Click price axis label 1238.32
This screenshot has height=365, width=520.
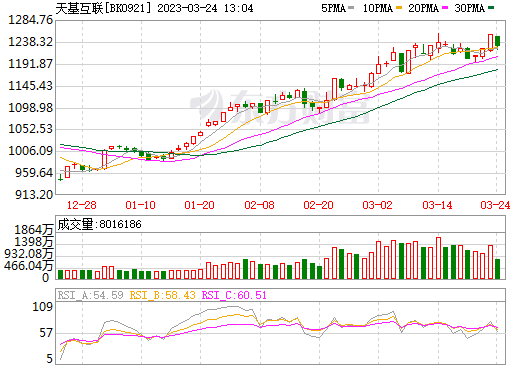(30, 42)
